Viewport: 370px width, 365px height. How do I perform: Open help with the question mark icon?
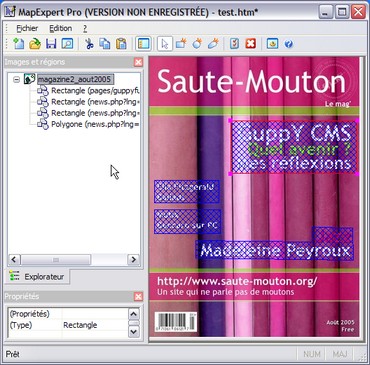tap(289, 44)
